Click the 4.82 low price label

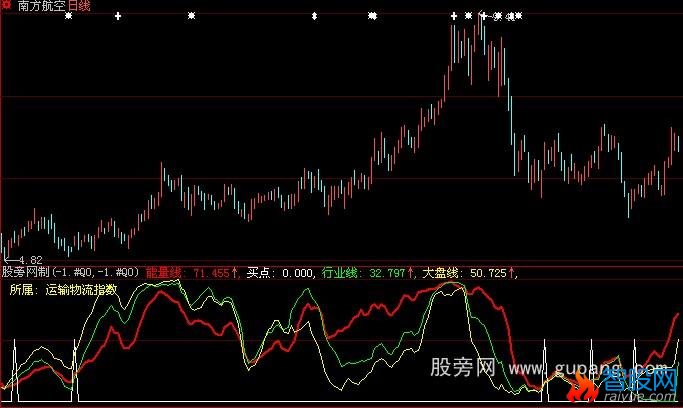(30, 260)
